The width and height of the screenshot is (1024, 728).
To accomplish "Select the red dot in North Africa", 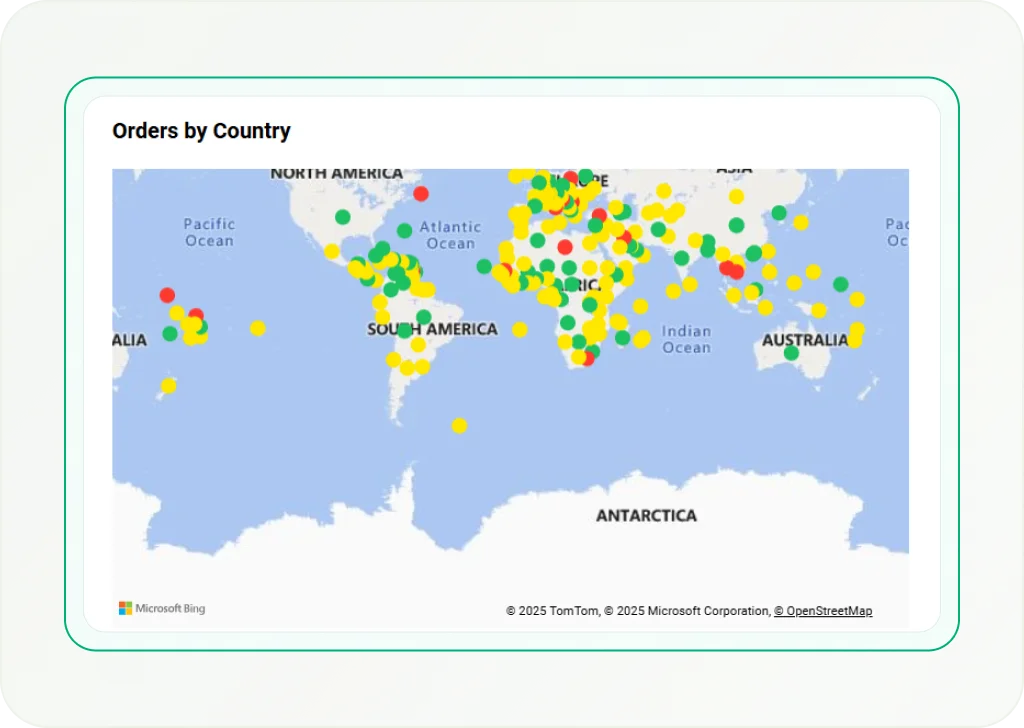I will [565, 247].
